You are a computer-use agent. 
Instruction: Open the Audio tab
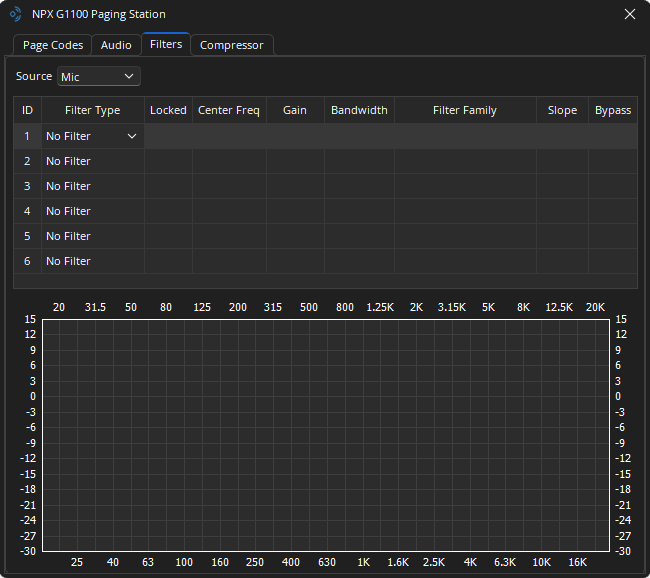pos(116,45)
